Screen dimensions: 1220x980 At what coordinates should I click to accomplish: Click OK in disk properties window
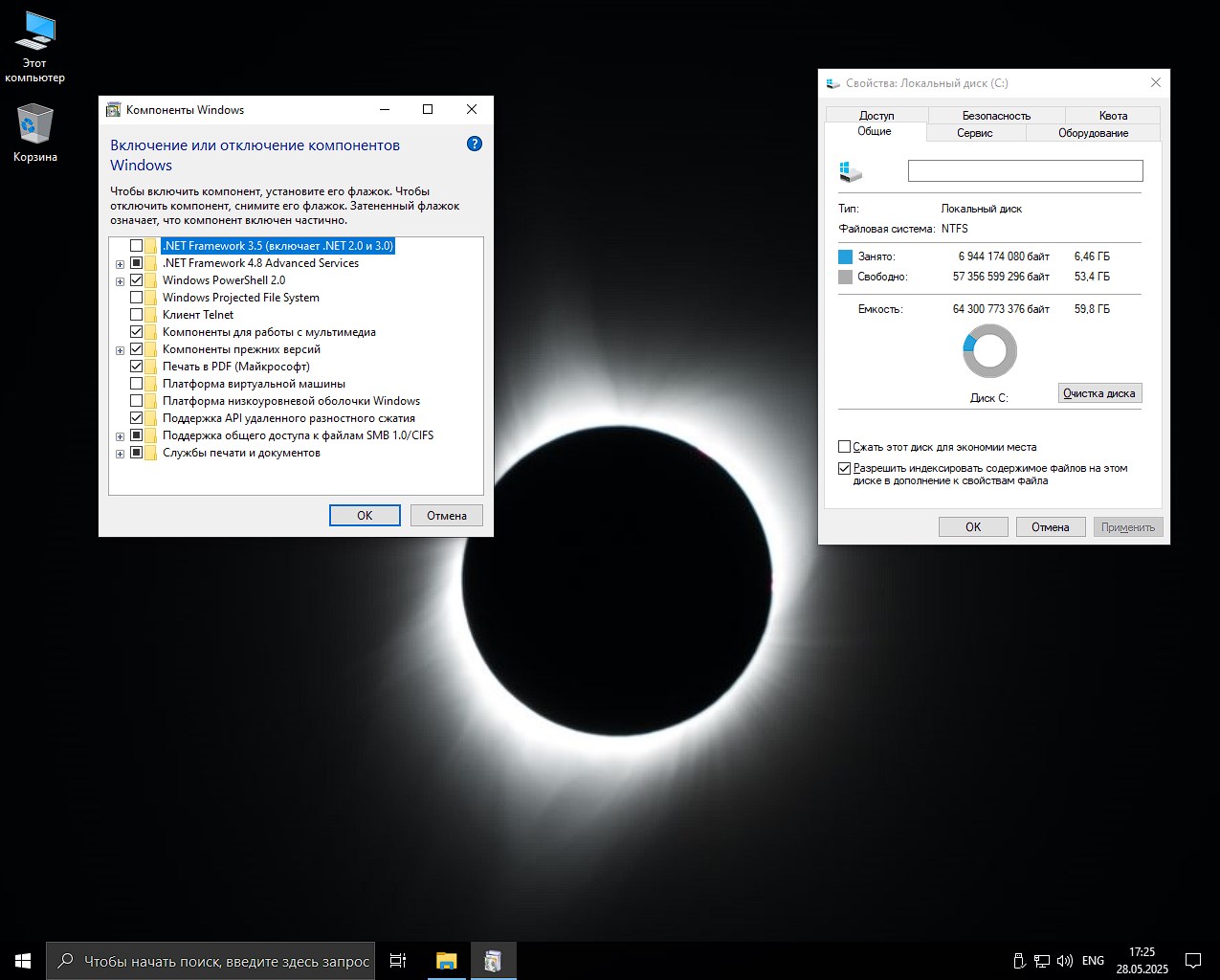tap(973, 526)
